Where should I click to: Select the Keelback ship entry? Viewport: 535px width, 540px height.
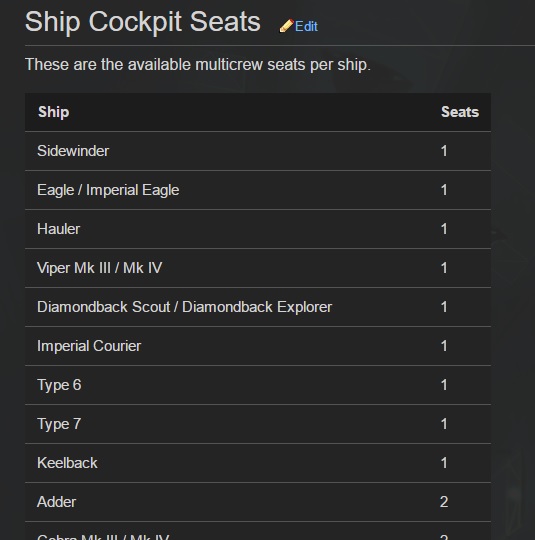[67, 463]
